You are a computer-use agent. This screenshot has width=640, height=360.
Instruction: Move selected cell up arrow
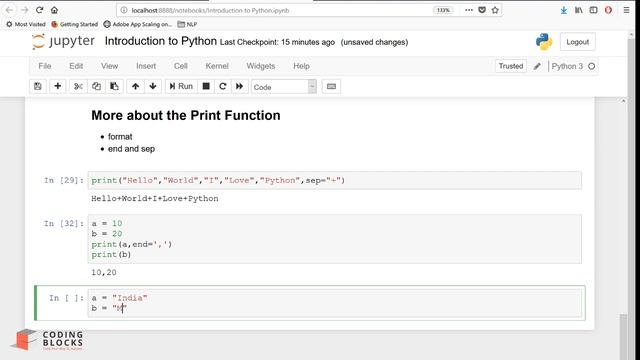[136, 87]
